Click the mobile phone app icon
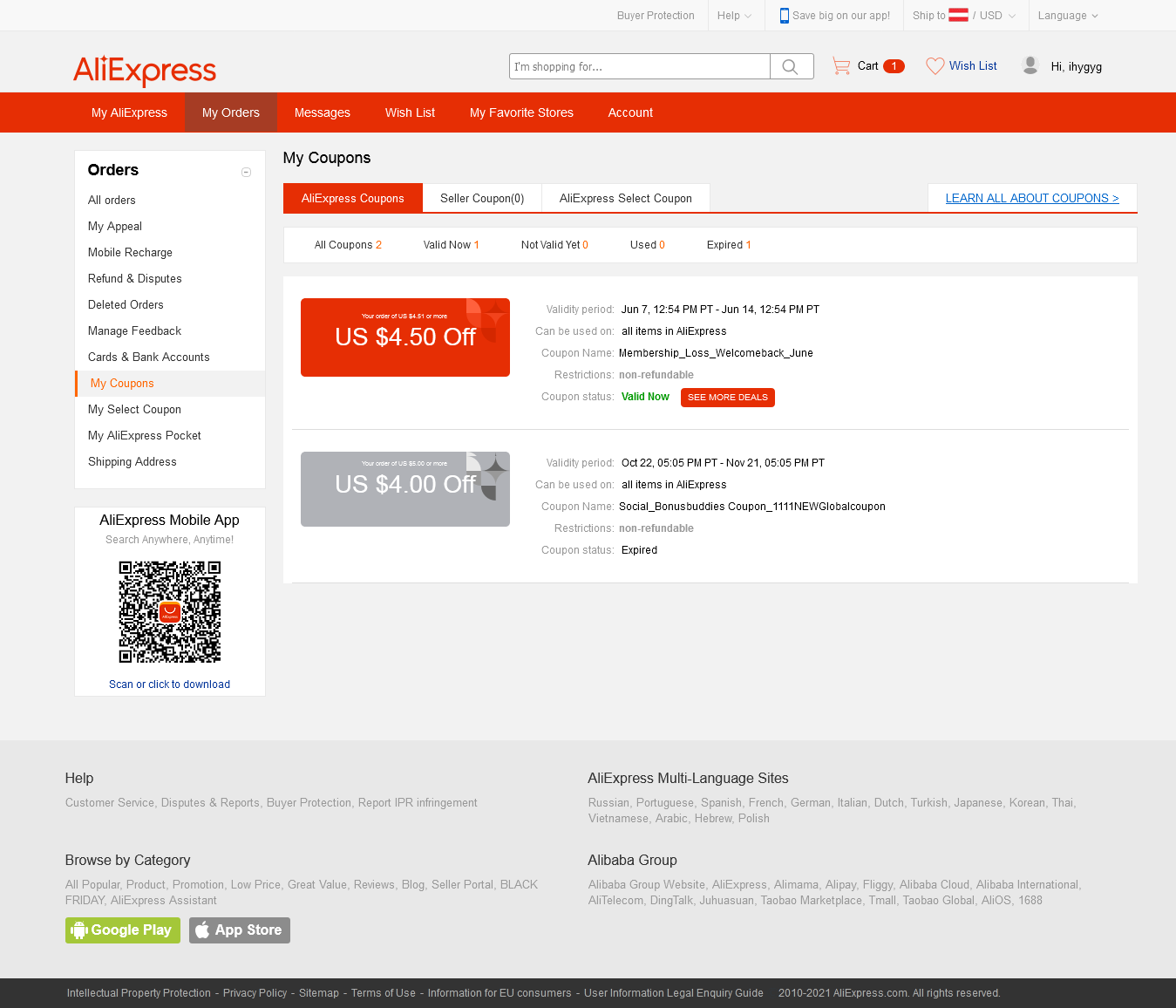The width and height of the screenshot is (1176, 1008). 785,16
